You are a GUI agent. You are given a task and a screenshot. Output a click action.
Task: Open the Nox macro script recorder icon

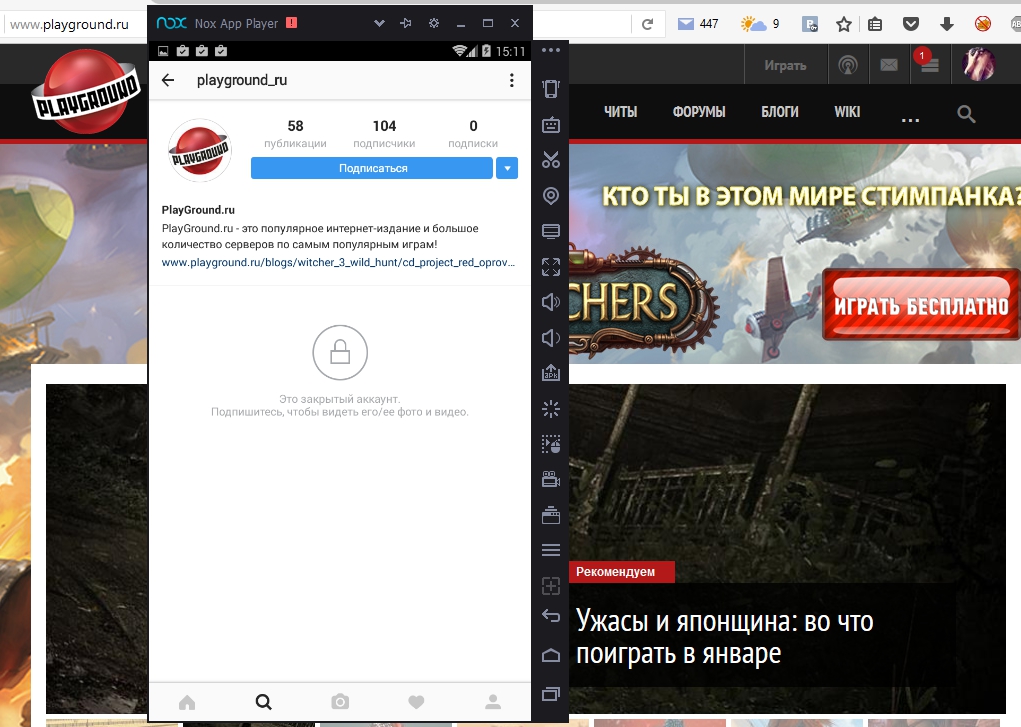551,444
